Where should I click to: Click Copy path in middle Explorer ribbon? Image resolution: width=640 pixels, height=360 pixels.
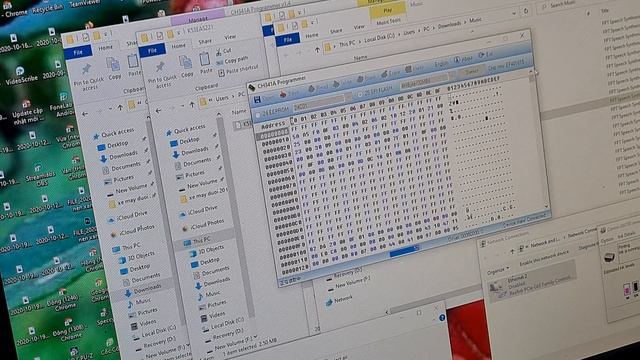[231, 60]
